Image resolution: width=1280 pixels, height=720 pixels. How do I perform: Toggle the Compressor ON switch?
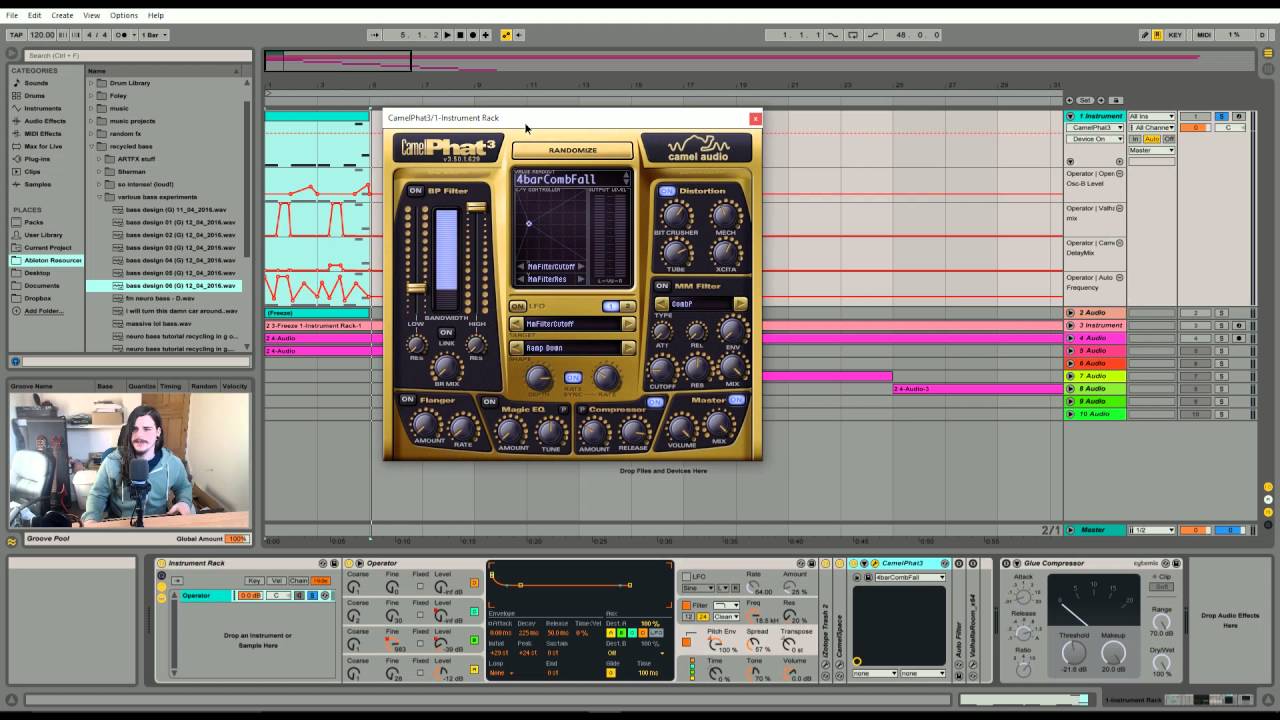654,402
